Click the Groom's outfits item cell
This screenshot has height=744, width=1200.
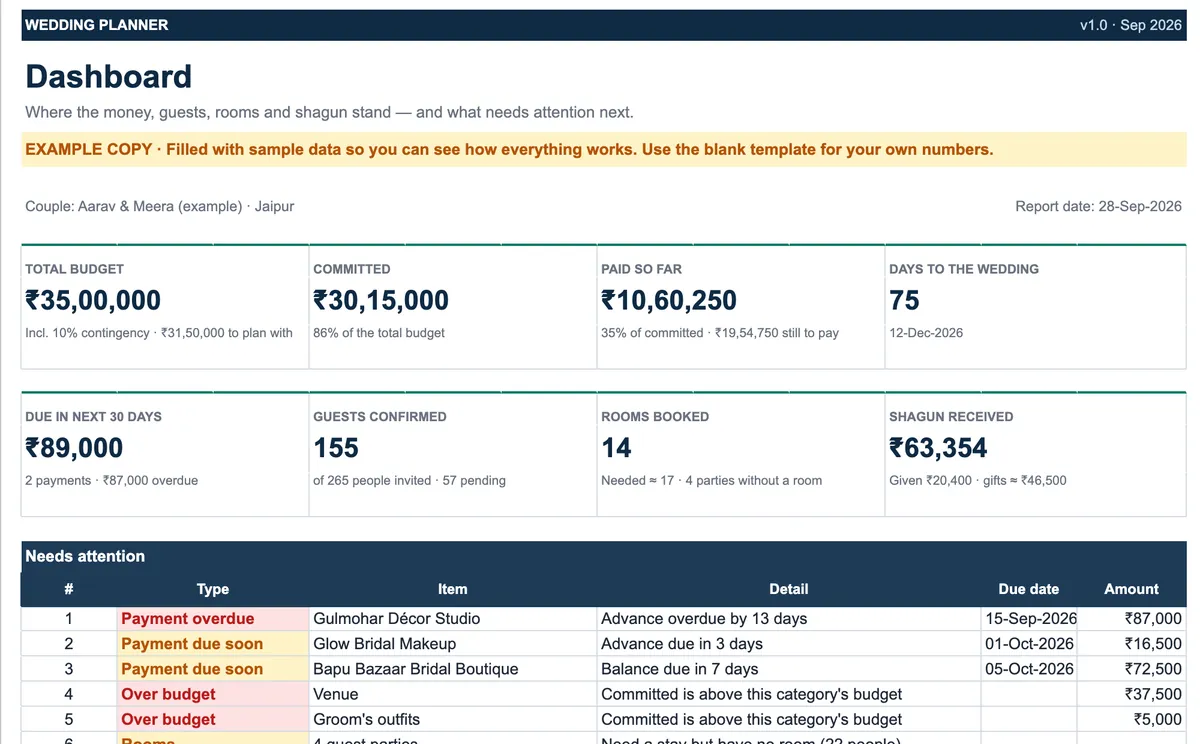pyautogui.click(x=453, y=719)
